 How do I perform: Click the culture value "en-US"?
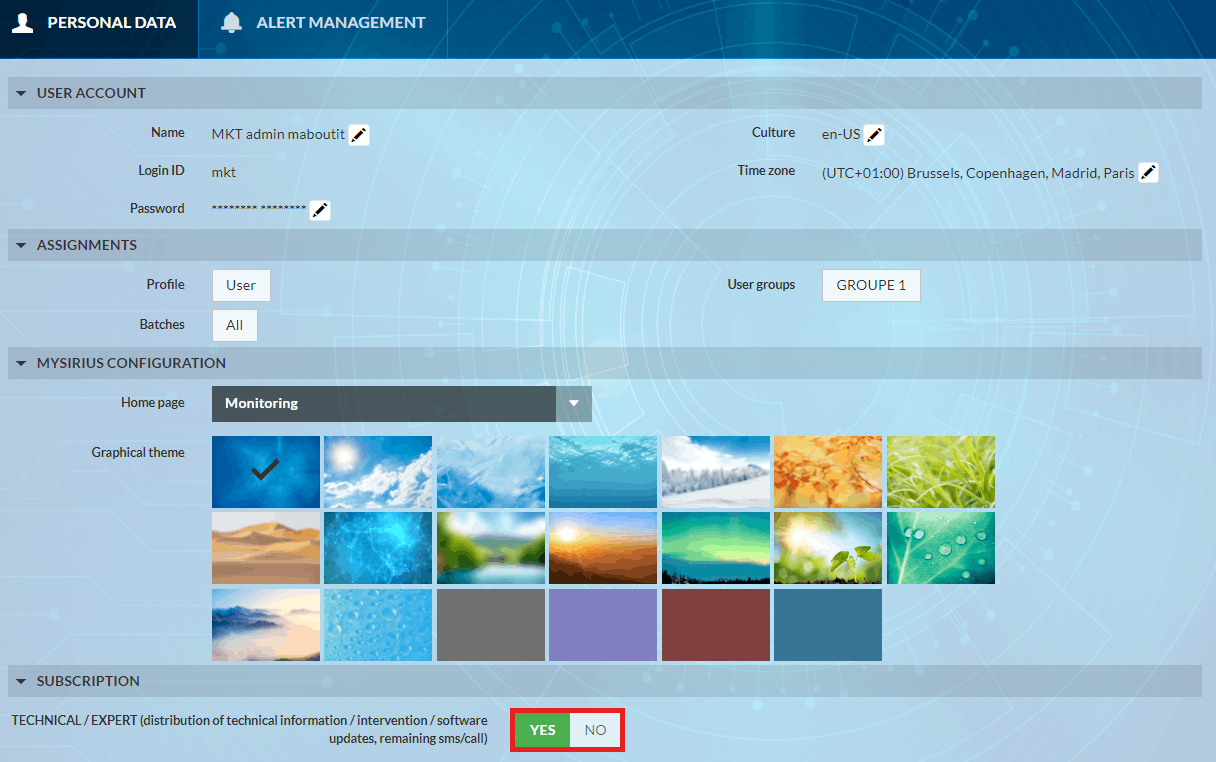click(x=841, y=134)
